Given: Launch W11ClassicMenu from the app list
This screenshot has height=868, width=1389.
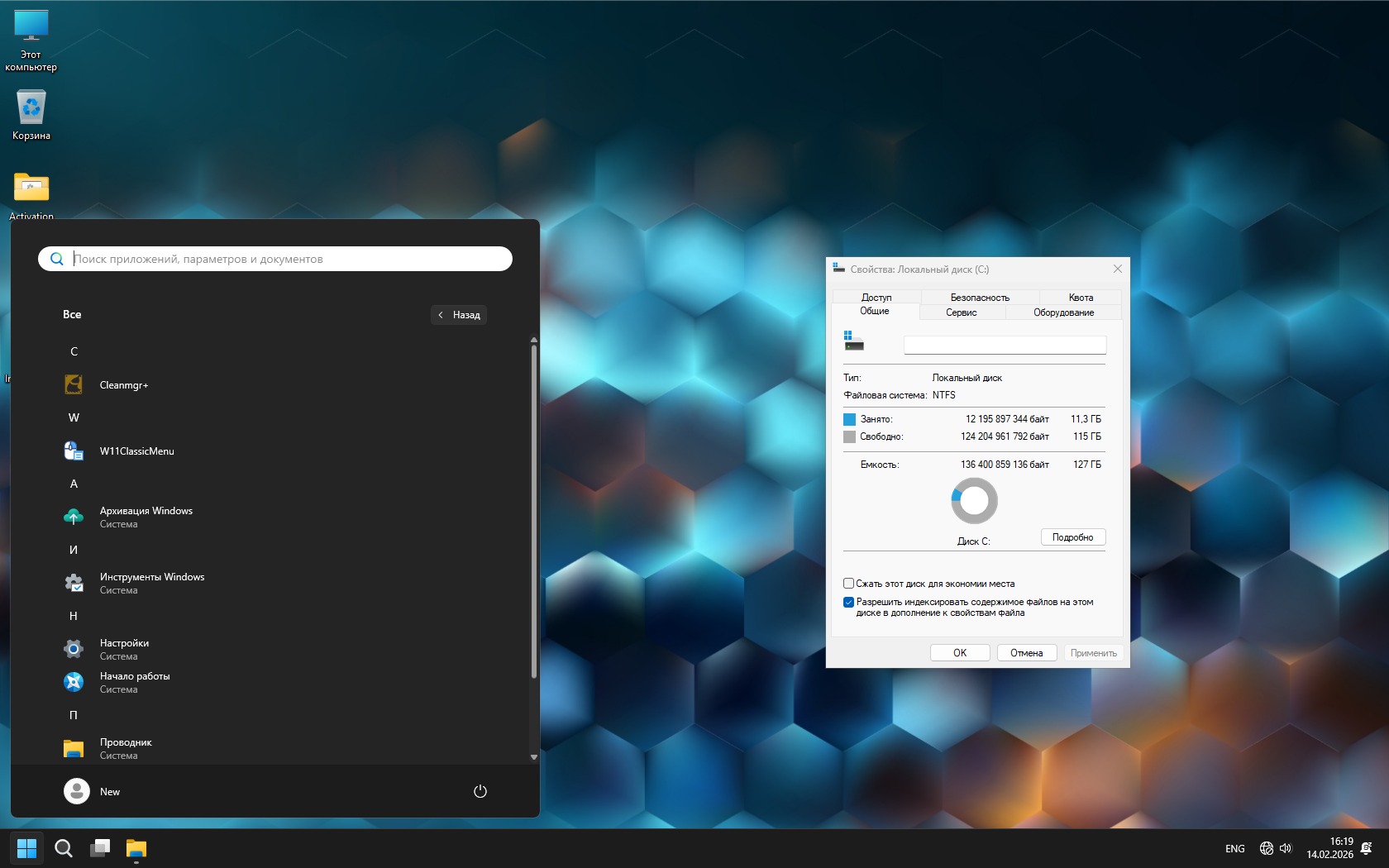Looking at the screenshot, I should tap(136, 451).
